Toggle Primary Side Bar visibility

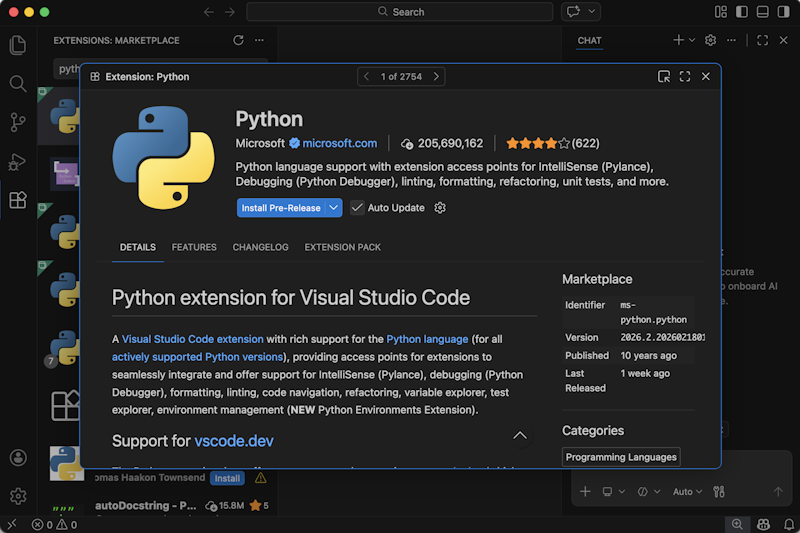742,12
